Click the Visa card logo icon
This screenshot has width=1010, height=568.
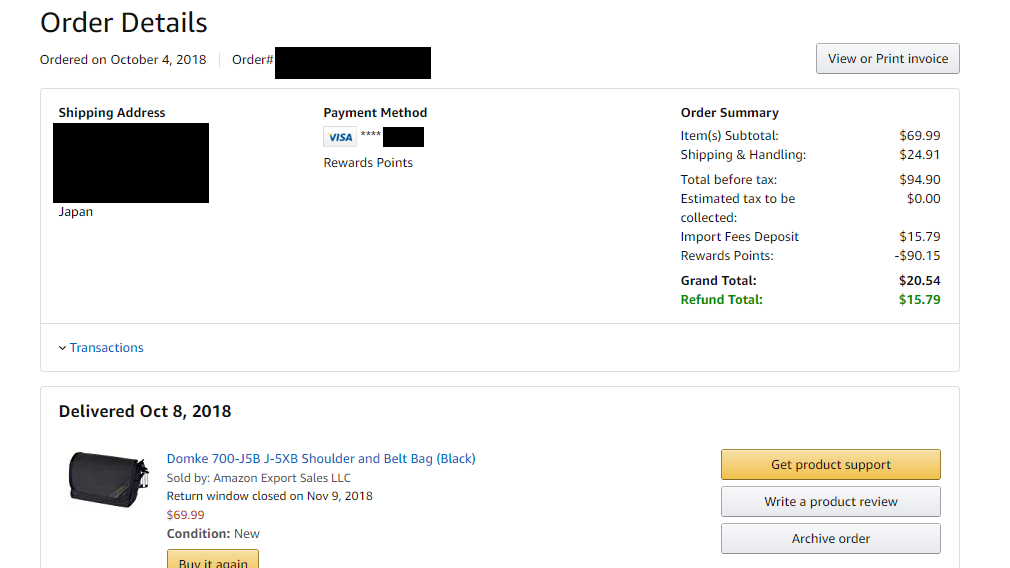click(339, 137)
